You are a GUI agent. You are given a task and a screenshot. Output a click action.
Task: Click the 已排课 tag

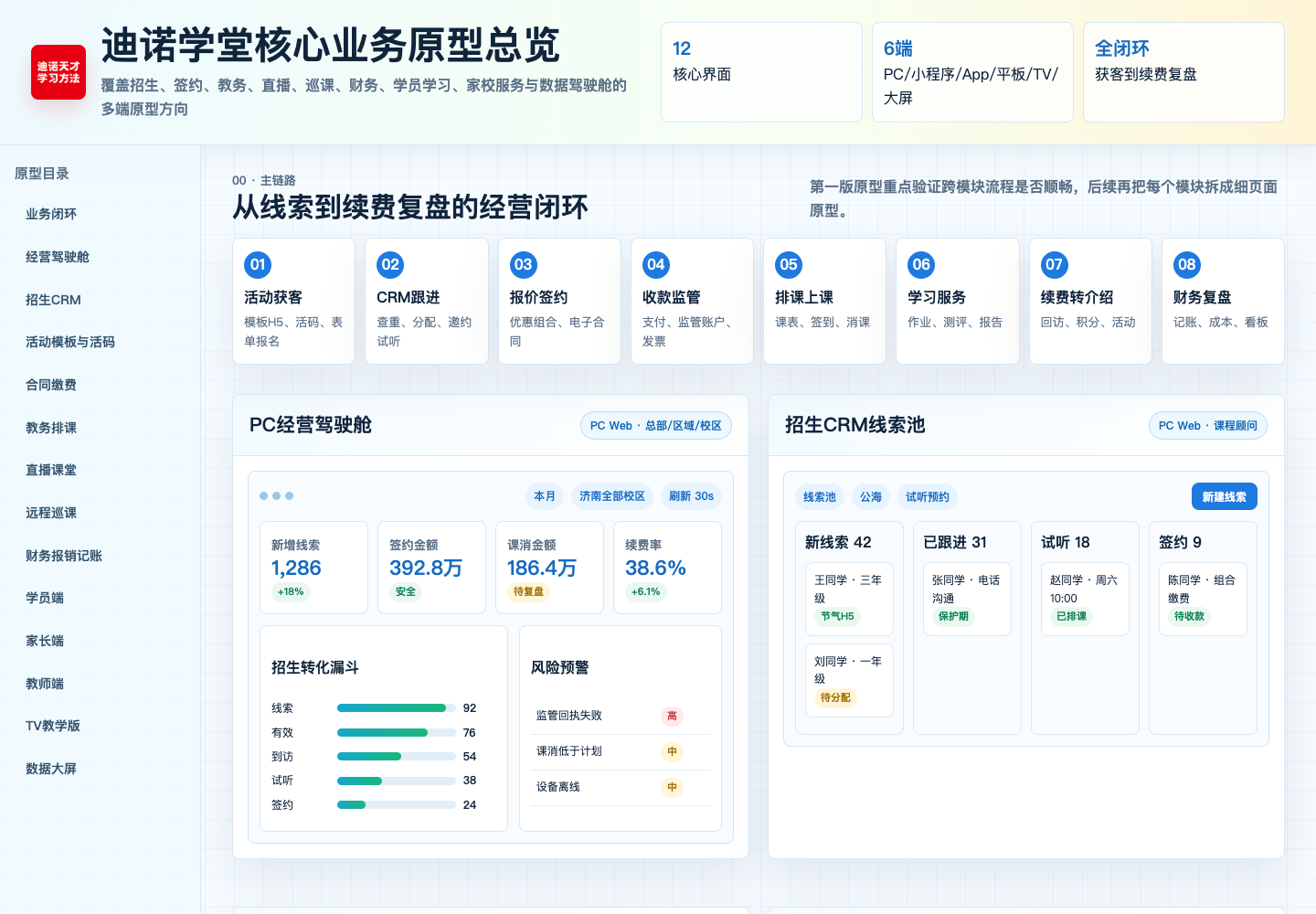(1071, 616)
